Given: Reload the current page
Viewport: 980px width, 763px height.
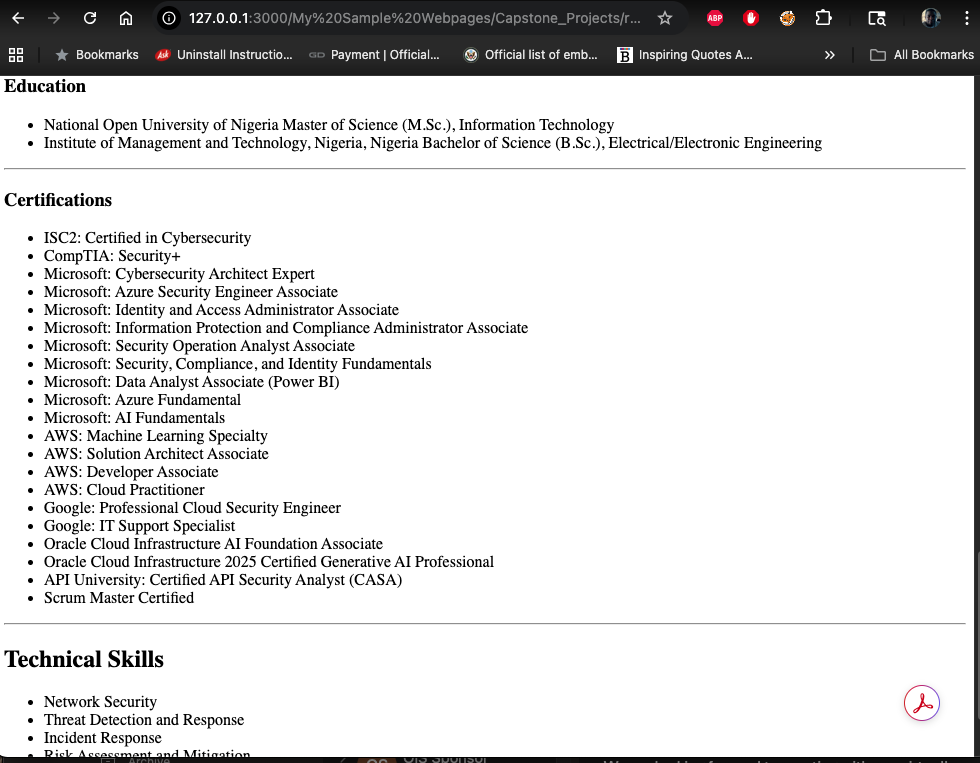Looking at the screenshot, I should tap(90, 18).
